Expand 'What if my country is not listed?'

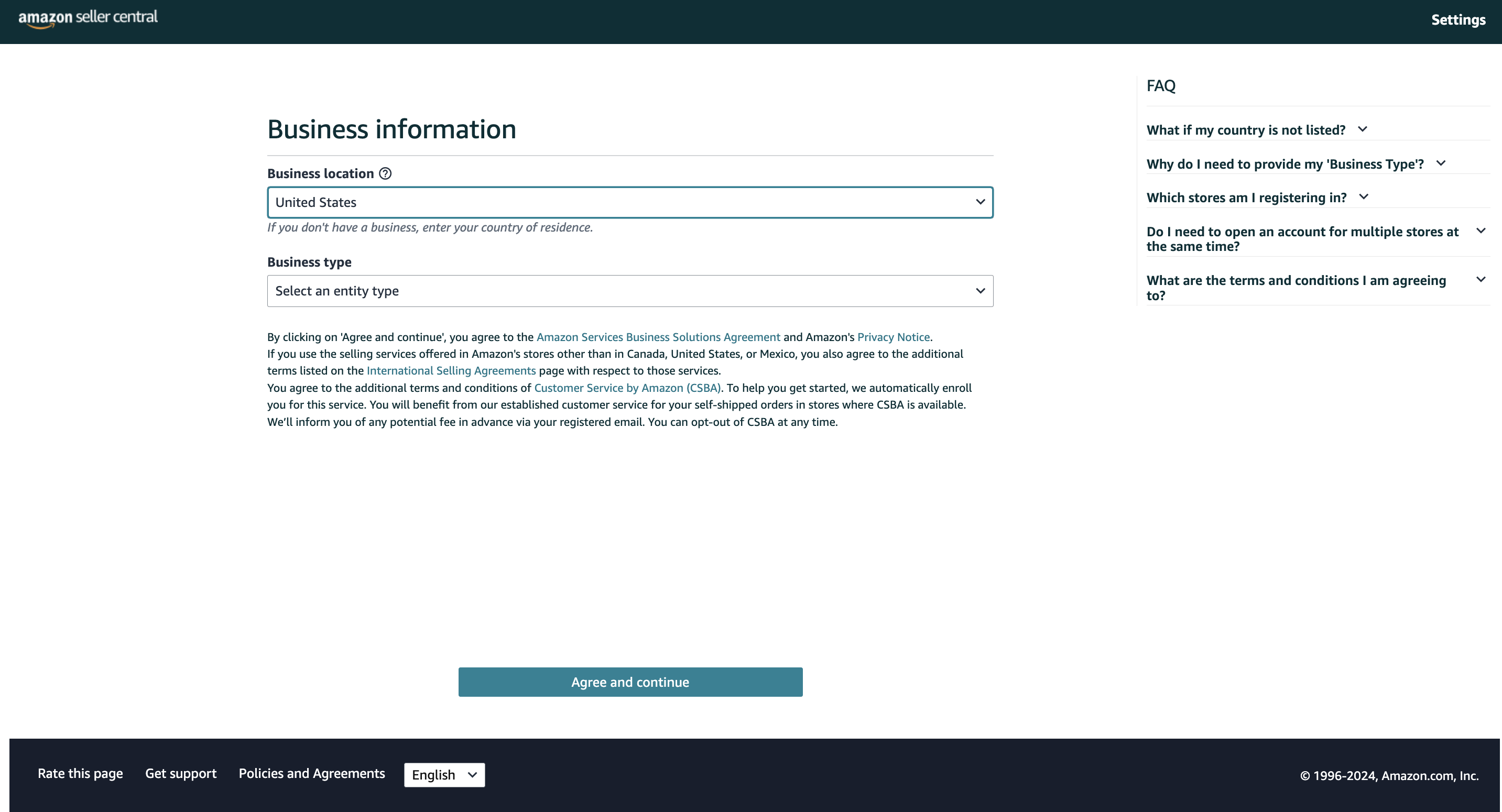pos(1257,129)
